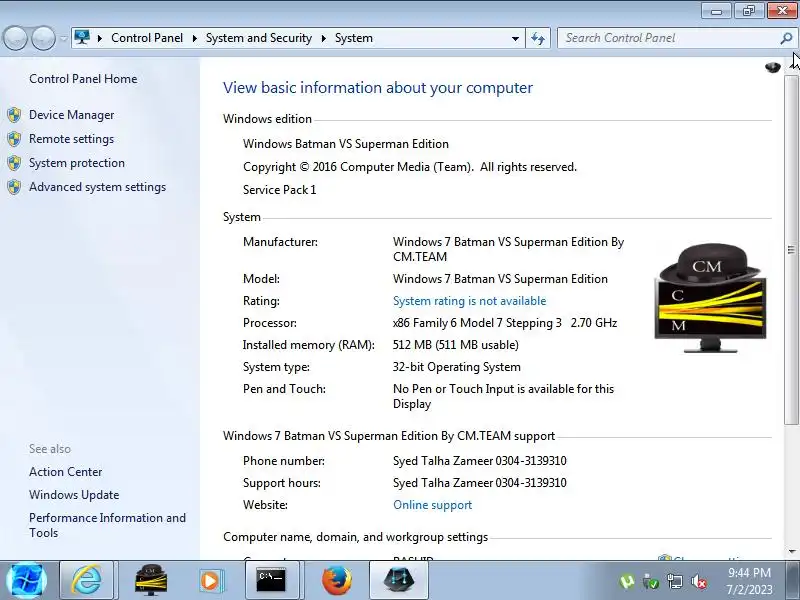Click the Phone number value text
The height and width of the screenshot is (600, 800).
point(480,461)
